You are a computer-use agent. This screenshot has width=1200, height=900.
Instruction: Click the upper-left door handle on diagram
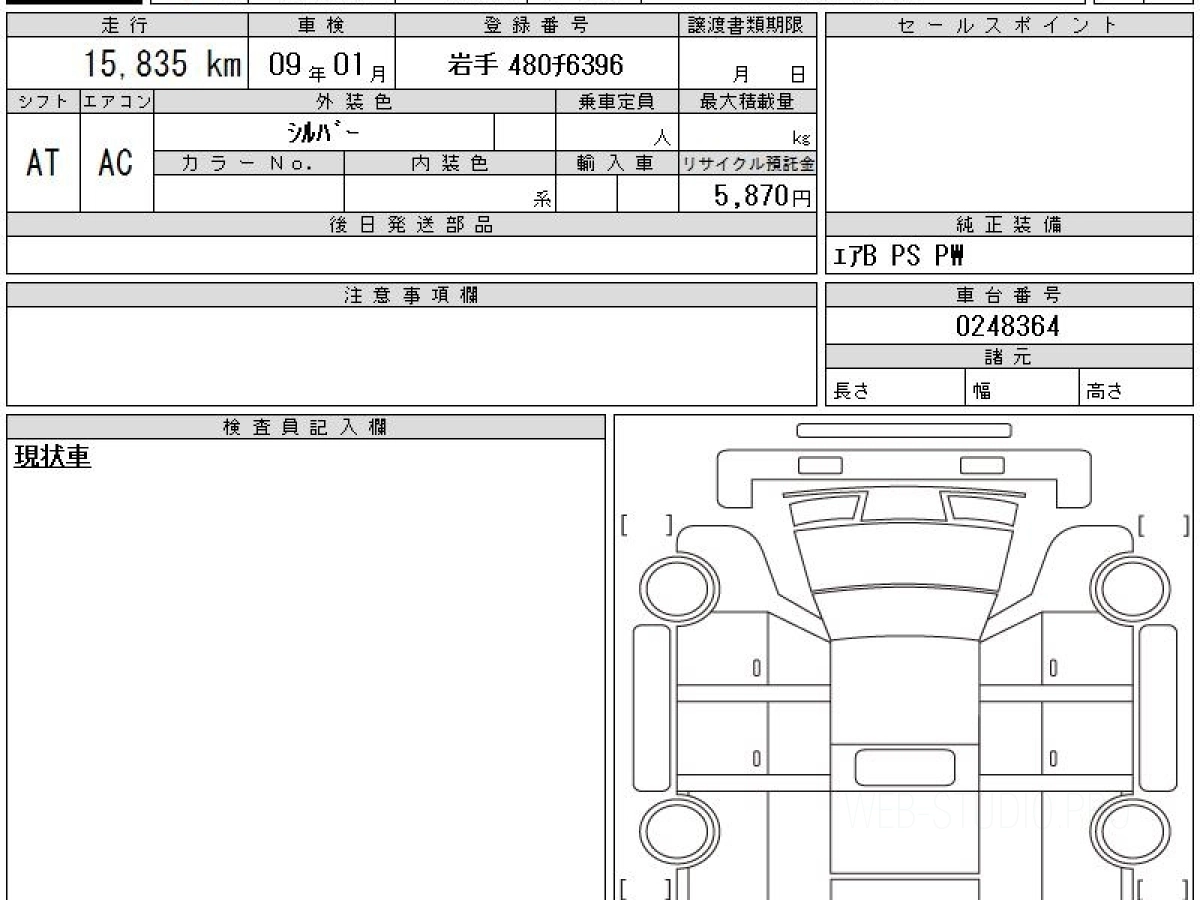coord(756,667)
